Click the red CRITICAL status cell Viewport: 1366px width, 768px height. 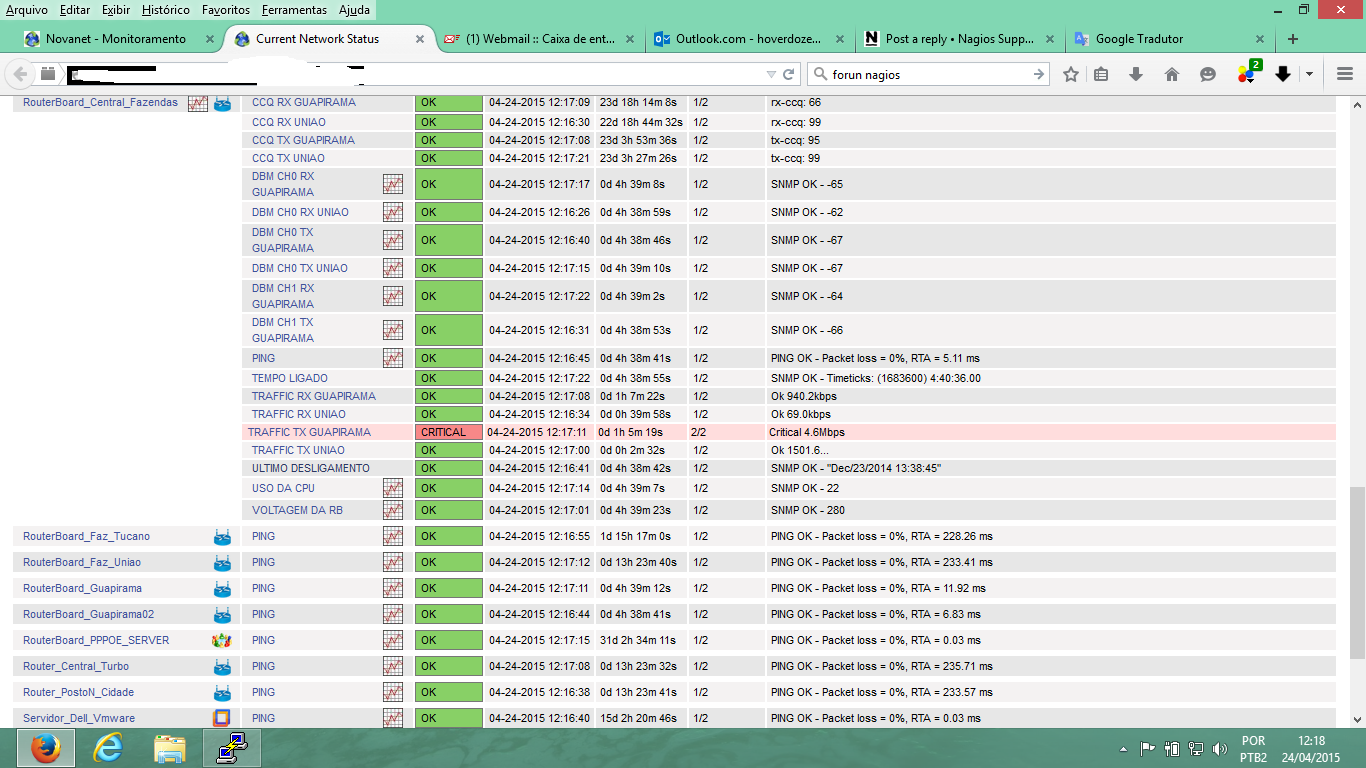click(448, 432)
